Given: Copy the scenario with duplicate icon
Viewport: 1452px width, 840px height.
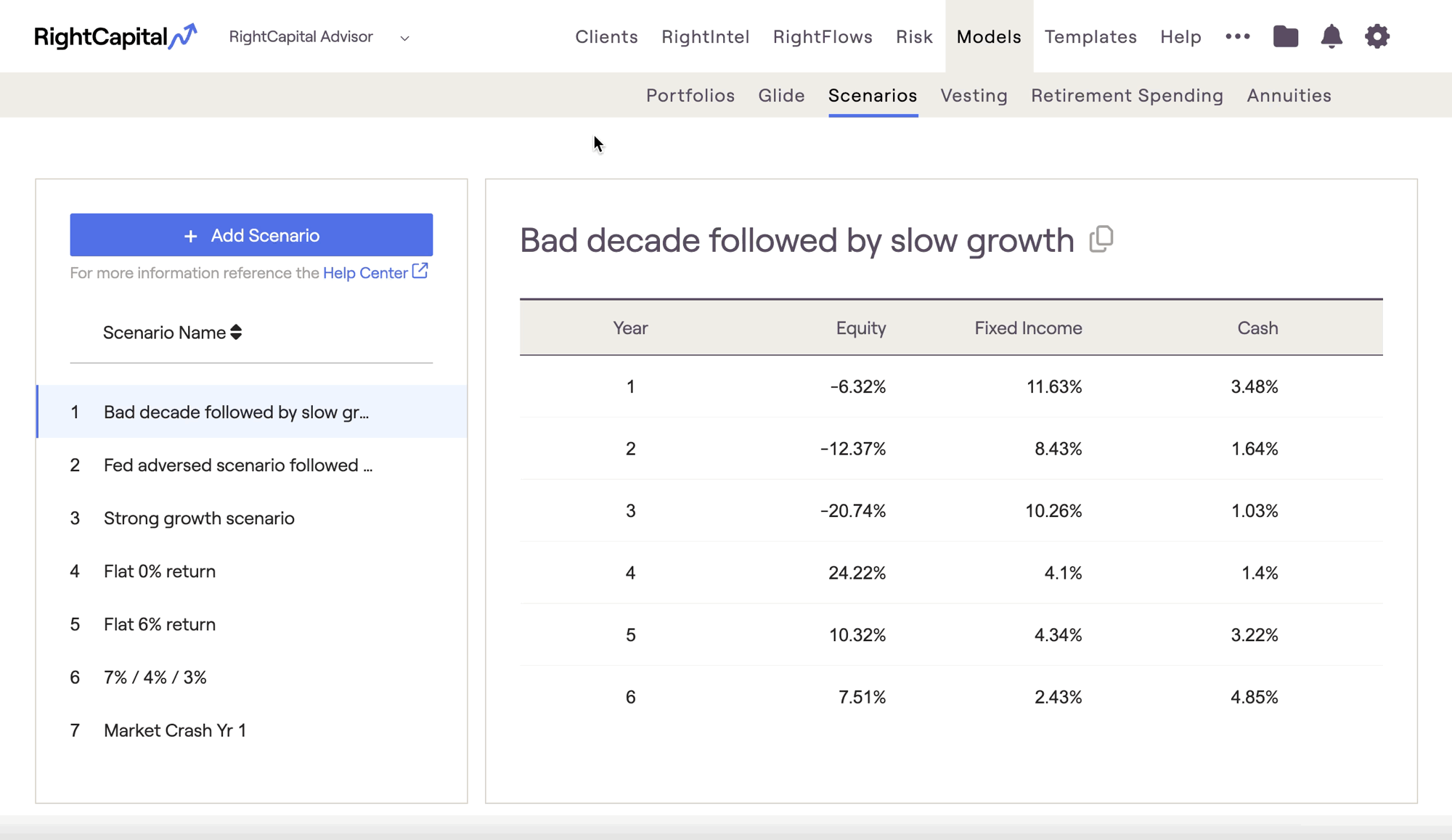Looking at the screenshot, I should [x=1101, y=239].
